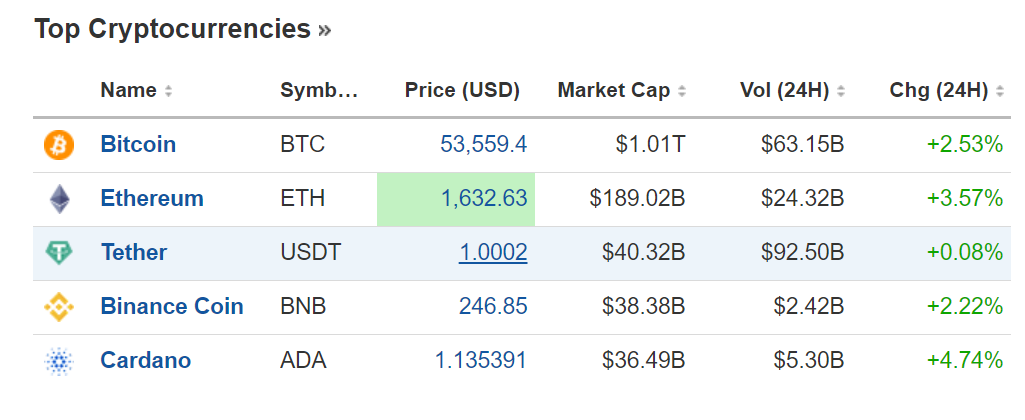This screenshot has height=420, width=1025.
Task: Click the Tether logo icon
Action: tap(59, 253)
